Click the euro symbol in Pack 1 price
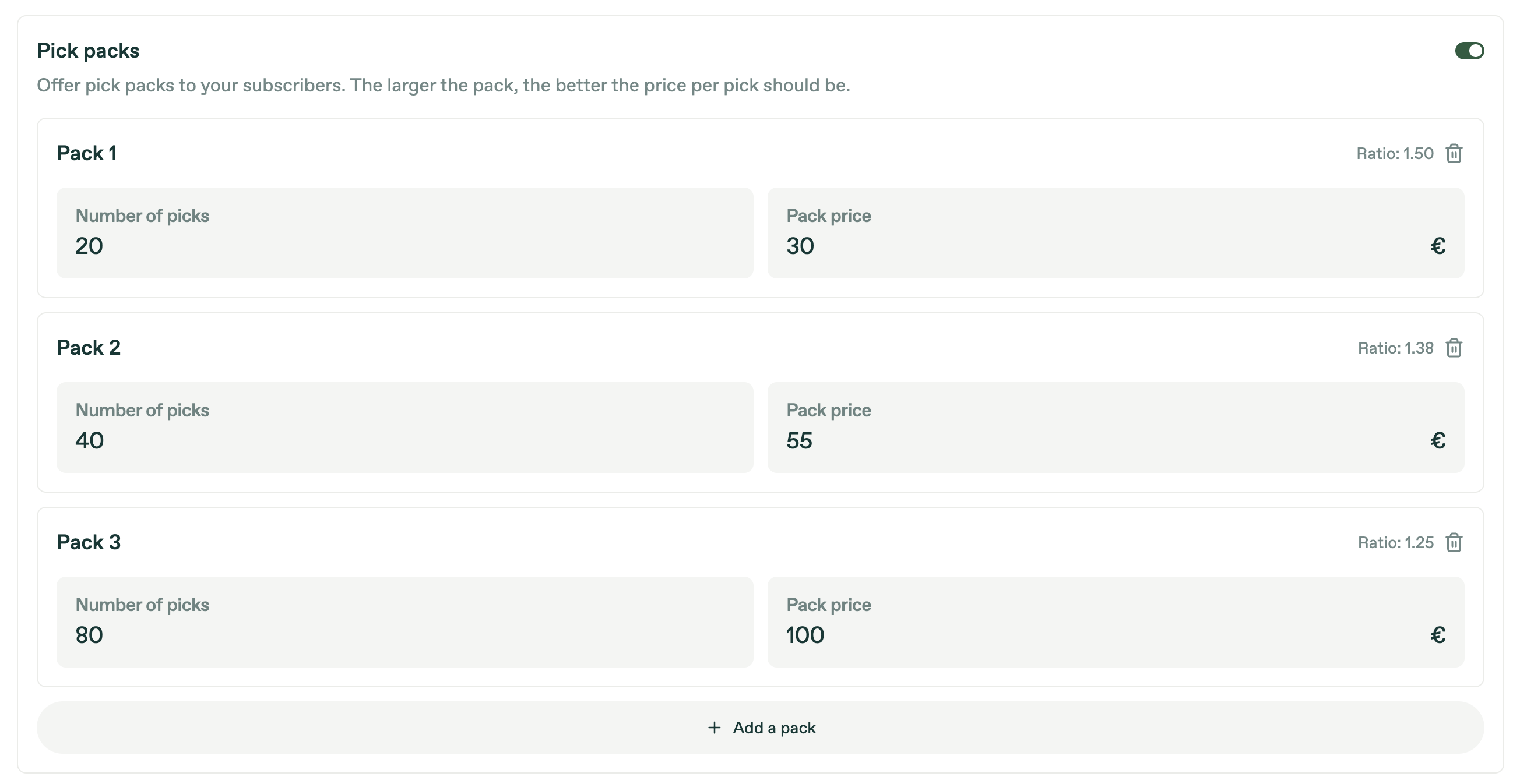Viewport: 1520px width, 784px height. (1437, 246)
